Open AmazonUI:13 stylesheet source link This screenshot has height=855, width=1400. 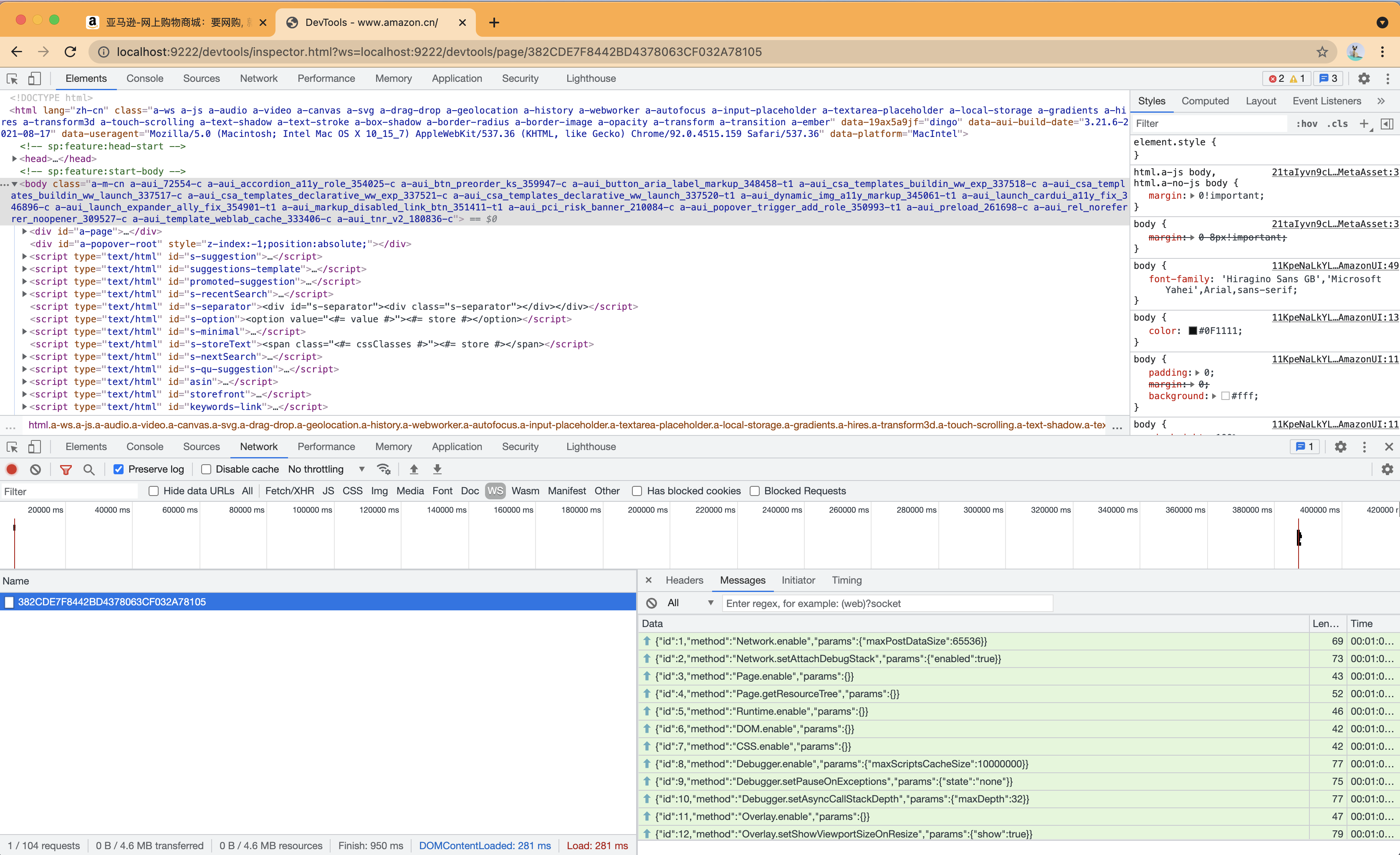(x=1334, y=317)
